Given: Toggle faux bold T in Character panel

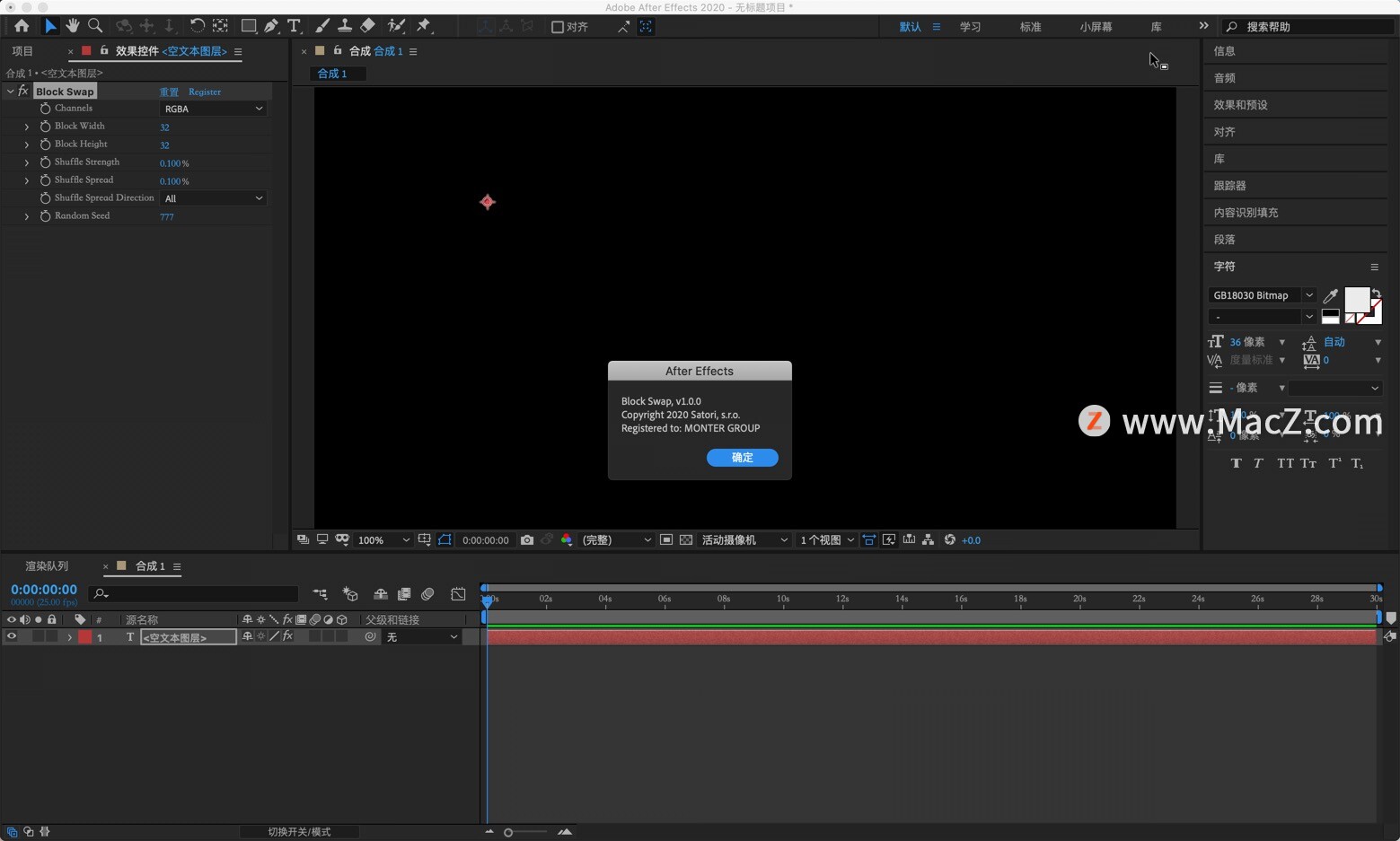Looking at the screenshot, I should tap(1237, 463).
